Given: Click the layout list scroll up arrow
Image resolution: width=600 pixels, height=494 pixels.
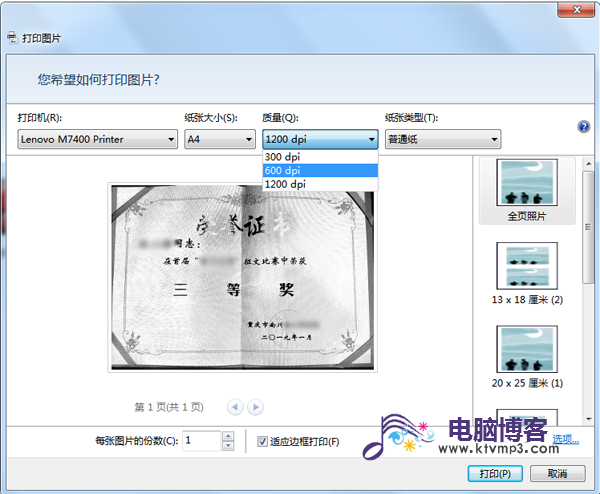Looking at the screenshot, I should 589,164.
